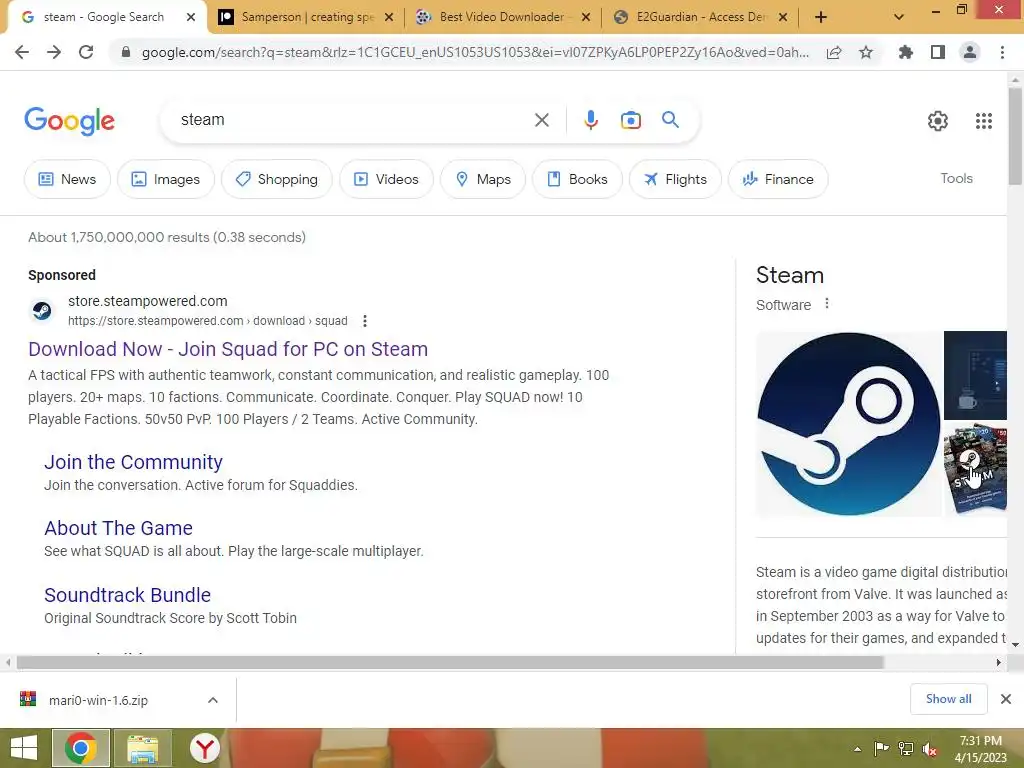Open the dark Steam screenshot thumbnail

pos(975,375)
